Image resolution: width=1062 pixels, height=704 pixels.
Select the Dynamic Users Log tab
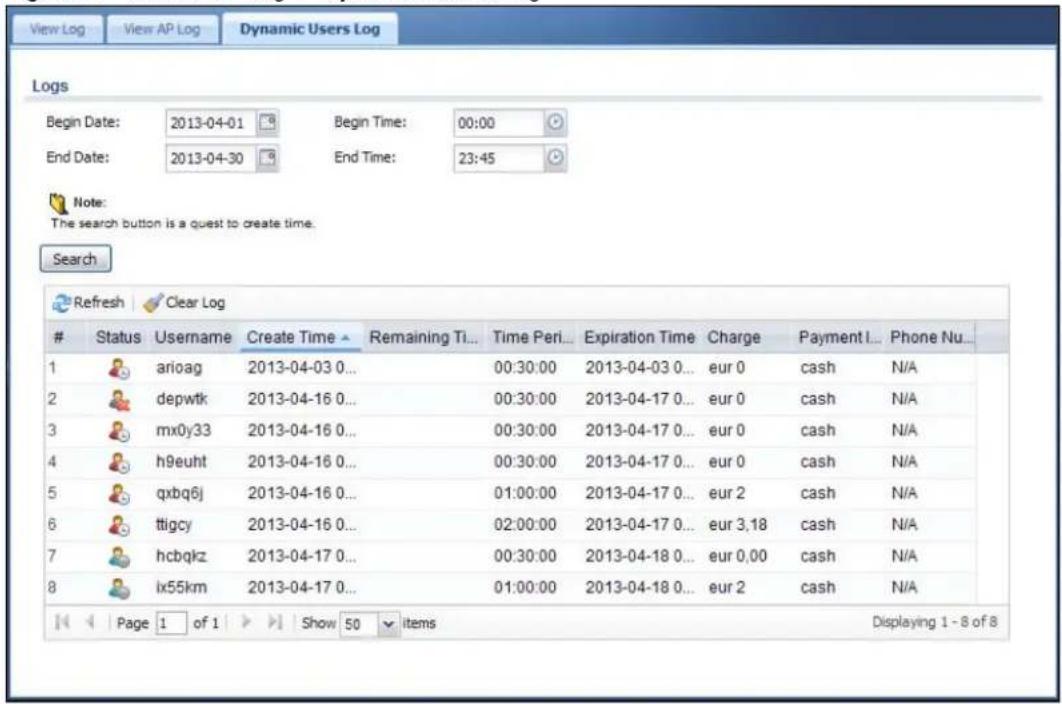[x=310, y=29]
